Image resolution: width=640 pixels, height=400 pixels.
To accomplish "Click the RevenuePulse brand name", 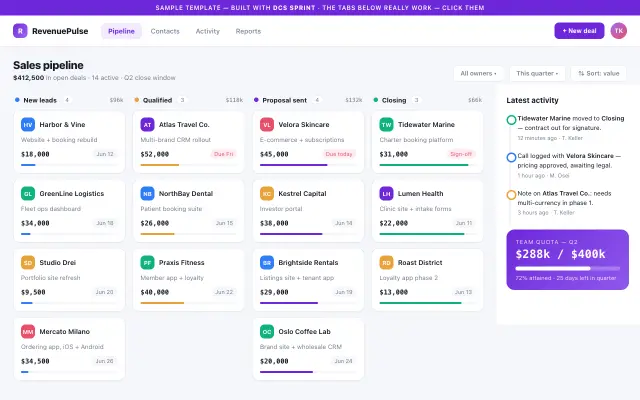I will (60, 31).
